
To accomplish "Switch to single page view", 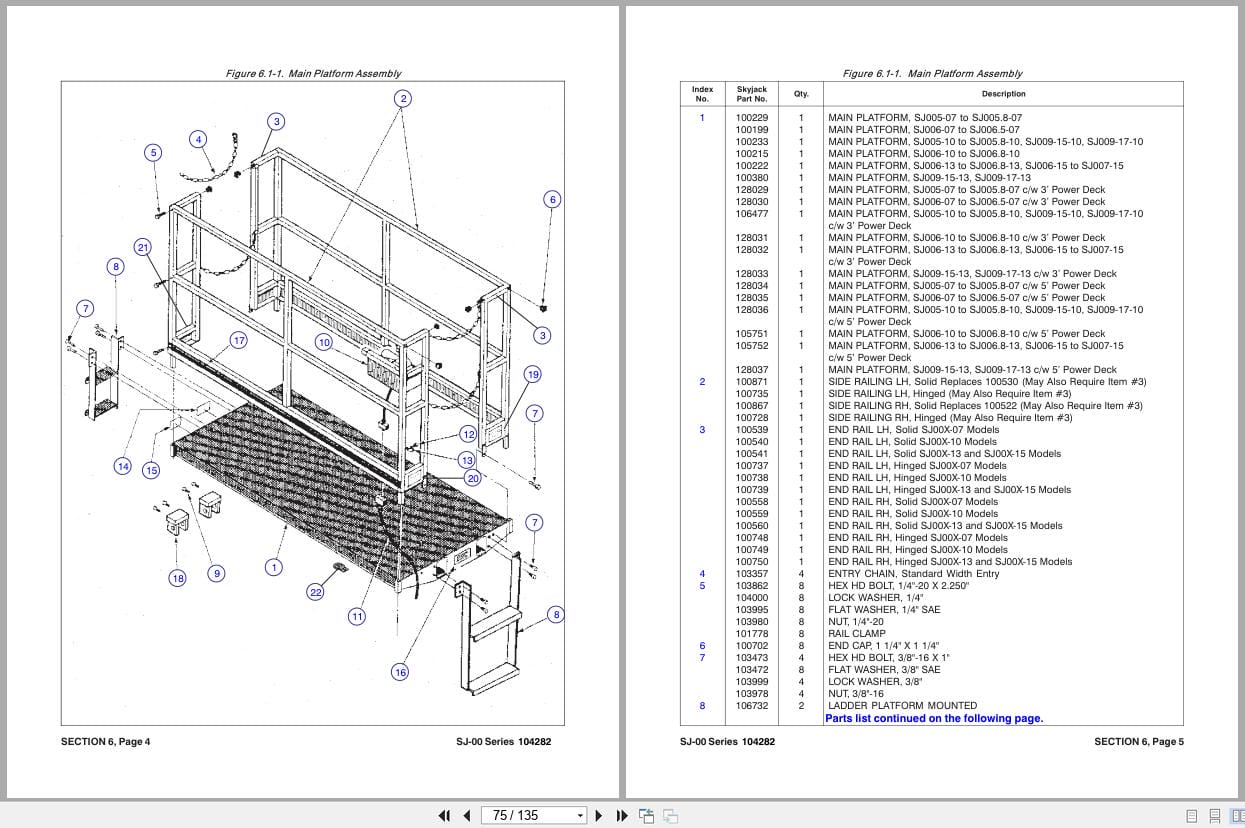I will (x=1190, y=815).
